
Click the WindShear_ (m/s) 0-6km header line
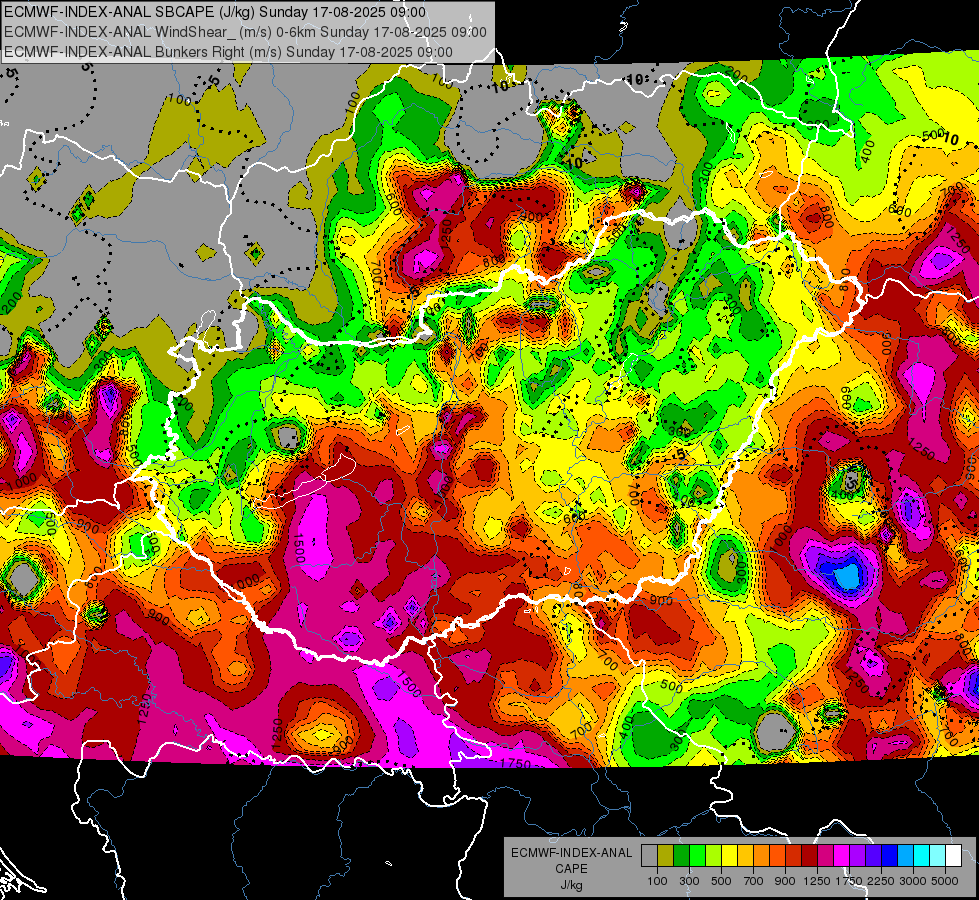tap(245, 32)
